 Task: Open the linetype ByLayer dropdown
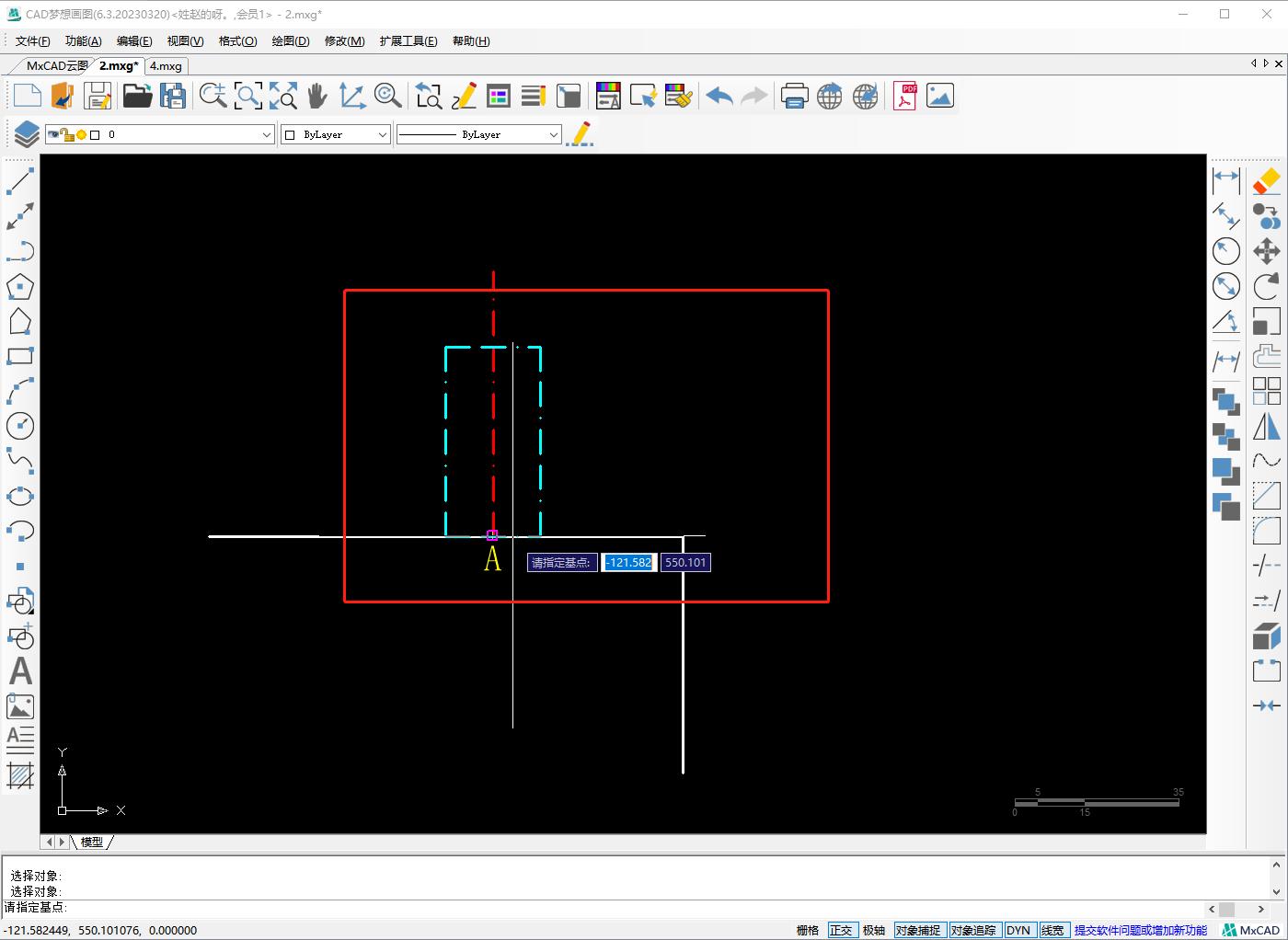556,134
